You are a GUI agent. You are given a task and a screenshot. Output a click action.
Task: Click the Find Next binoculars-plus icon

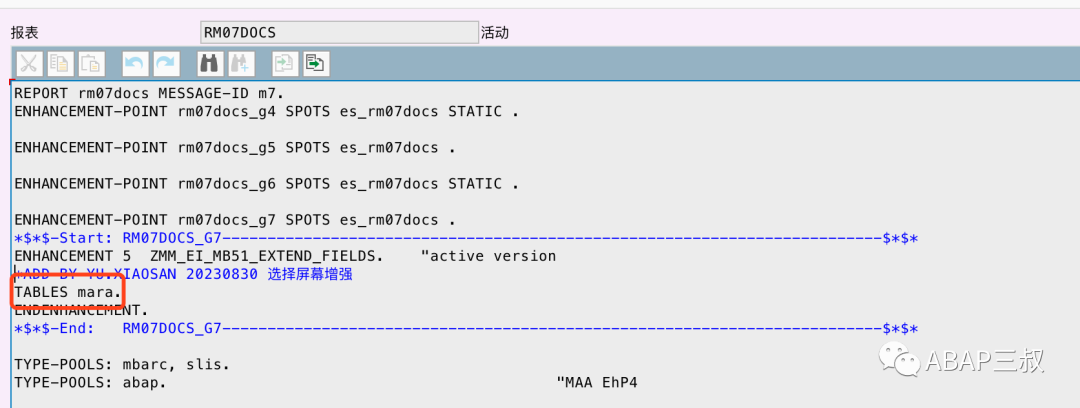pos(241,64)
